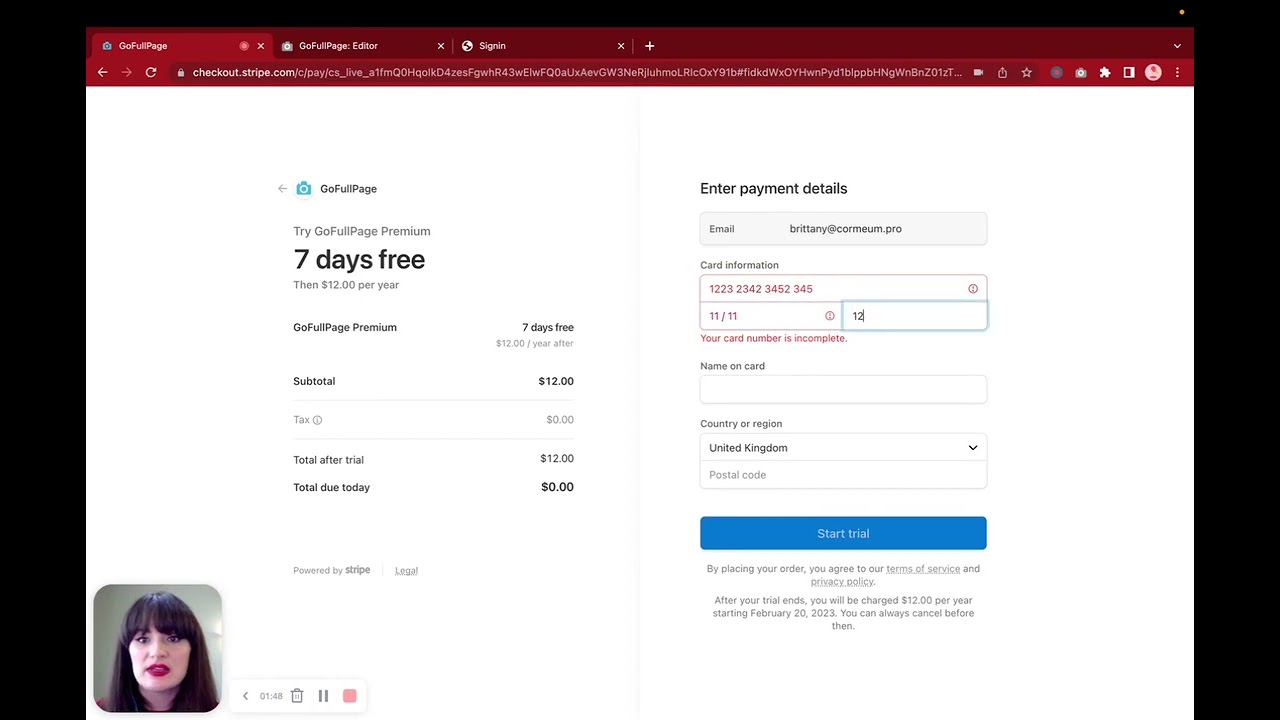Screen dimensions: 1280x720
Task: Click the recording dot on GoFullPage tab
Action: click(x=244, y=46)
